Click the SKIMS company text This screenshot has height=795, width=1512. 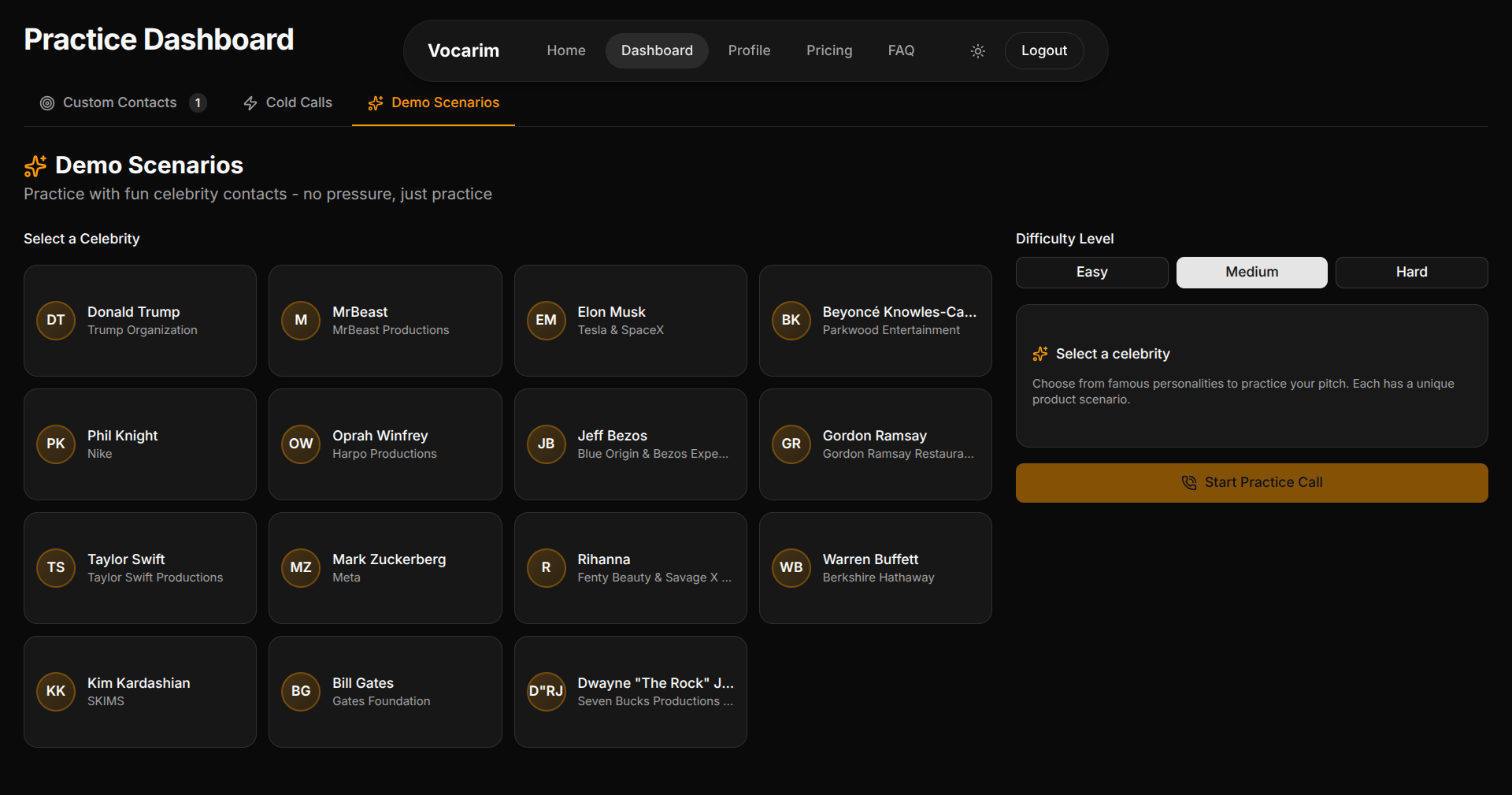pyautogui.click(x=106, y=701)
